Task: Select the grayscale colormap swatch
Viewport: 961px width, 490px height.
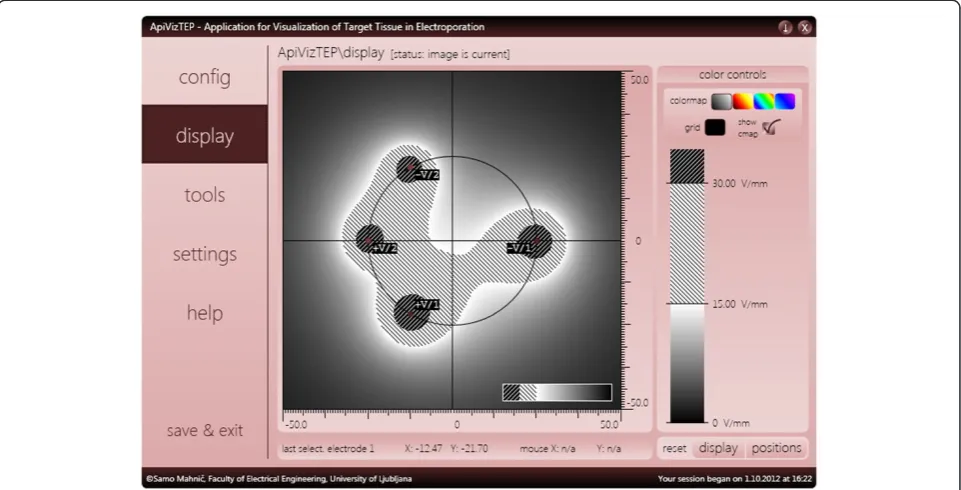Action: [722, 101]
